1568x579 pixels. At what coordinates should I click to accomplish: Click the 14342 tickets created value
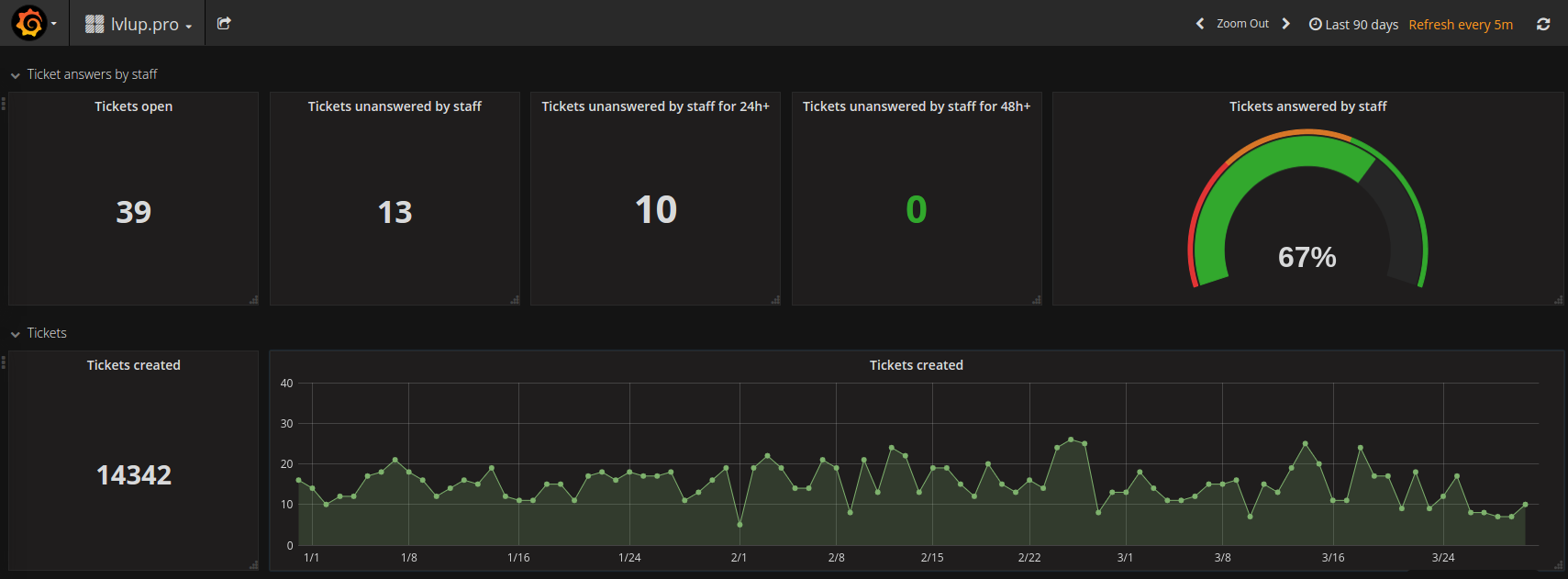(x=134, y=475)
